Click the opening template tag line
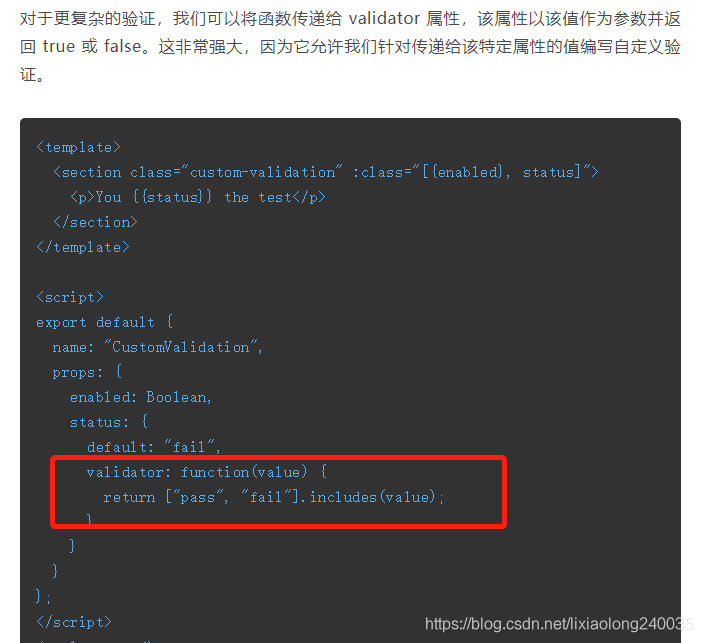The width and height of the screenshot is (703, 643). (x=78, y=147)
